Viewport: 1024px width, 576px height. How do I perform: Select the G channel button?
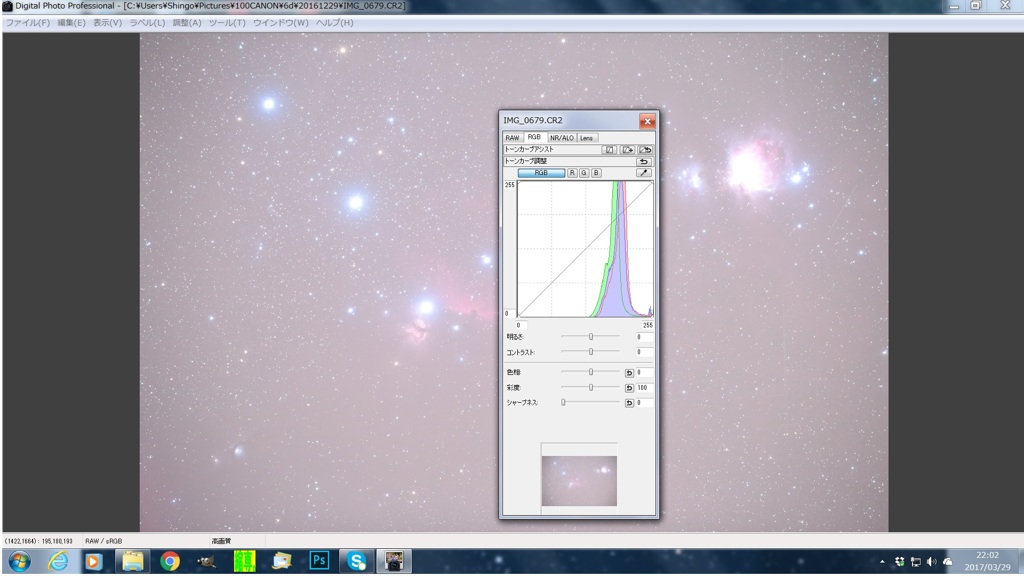(584, 173)
